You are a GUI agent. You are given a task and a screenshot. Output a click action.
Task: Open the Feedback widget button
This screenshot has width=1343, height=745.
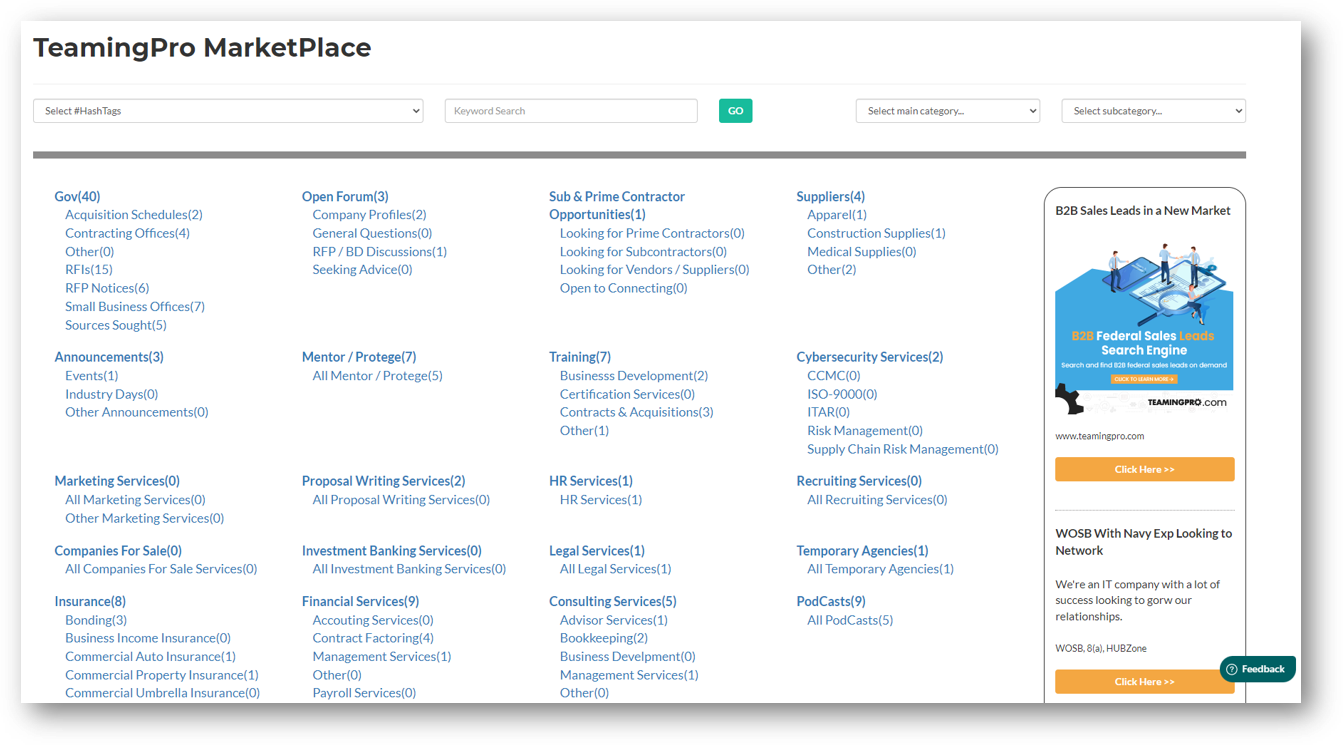(1257, 669)
